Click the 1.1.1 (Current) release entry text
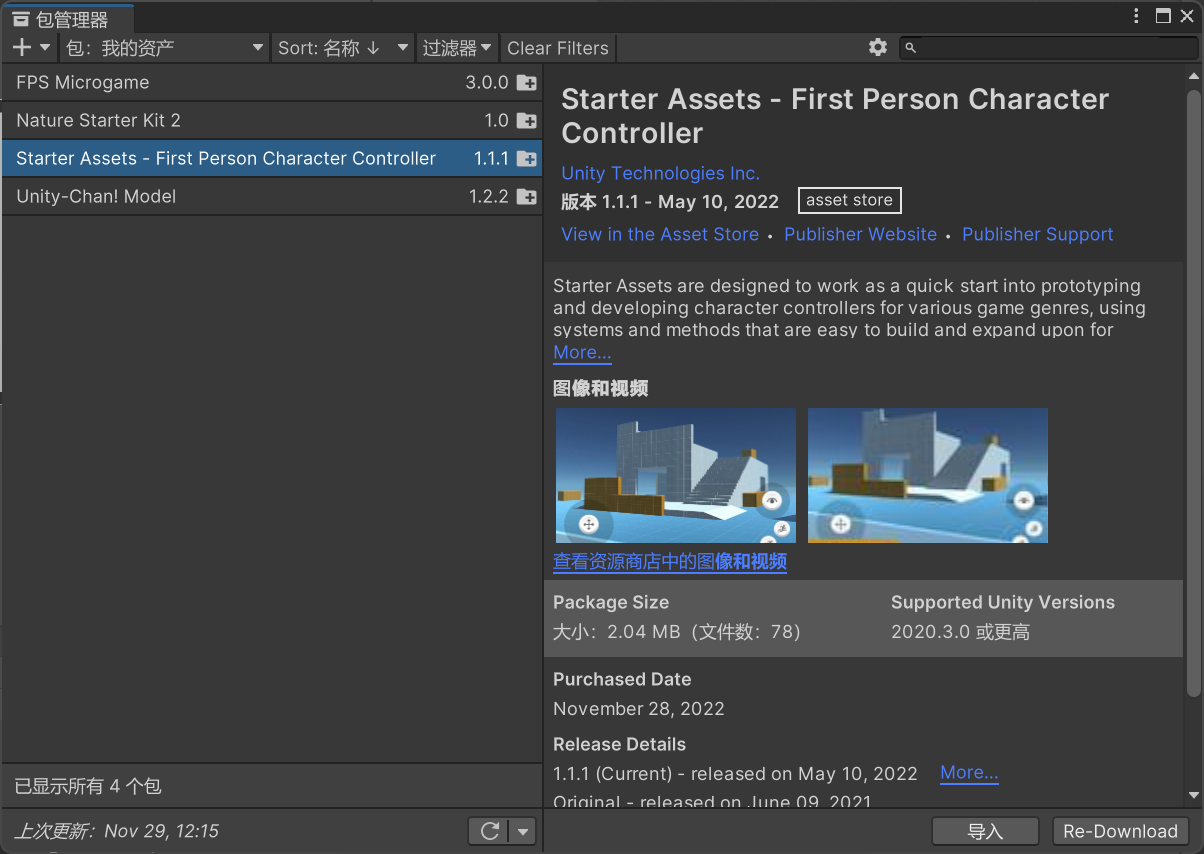This screenshot has height=854, width=1204. pyautogui.click(x=735, y=773)
